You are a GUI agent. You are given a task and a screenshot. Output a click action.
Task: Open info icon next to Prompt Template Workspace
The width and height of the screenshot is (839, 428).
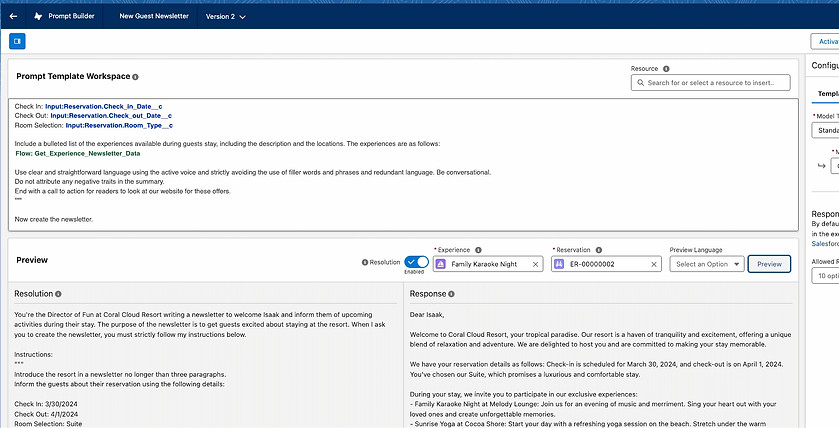(x=135, y=77)
